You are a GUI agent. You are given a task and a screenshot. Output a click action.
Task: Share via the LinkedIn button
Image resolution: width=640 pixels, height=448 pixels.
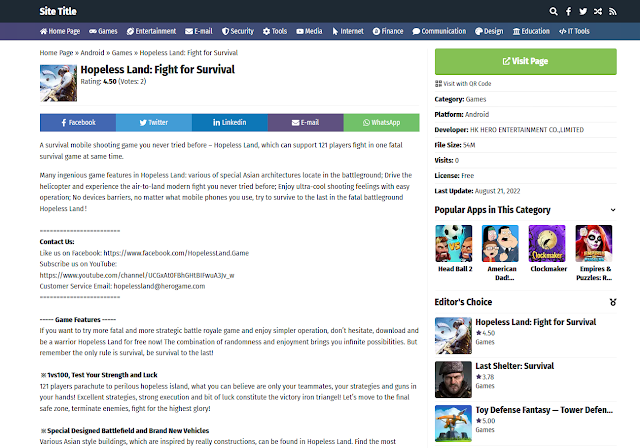coord(230,122)
